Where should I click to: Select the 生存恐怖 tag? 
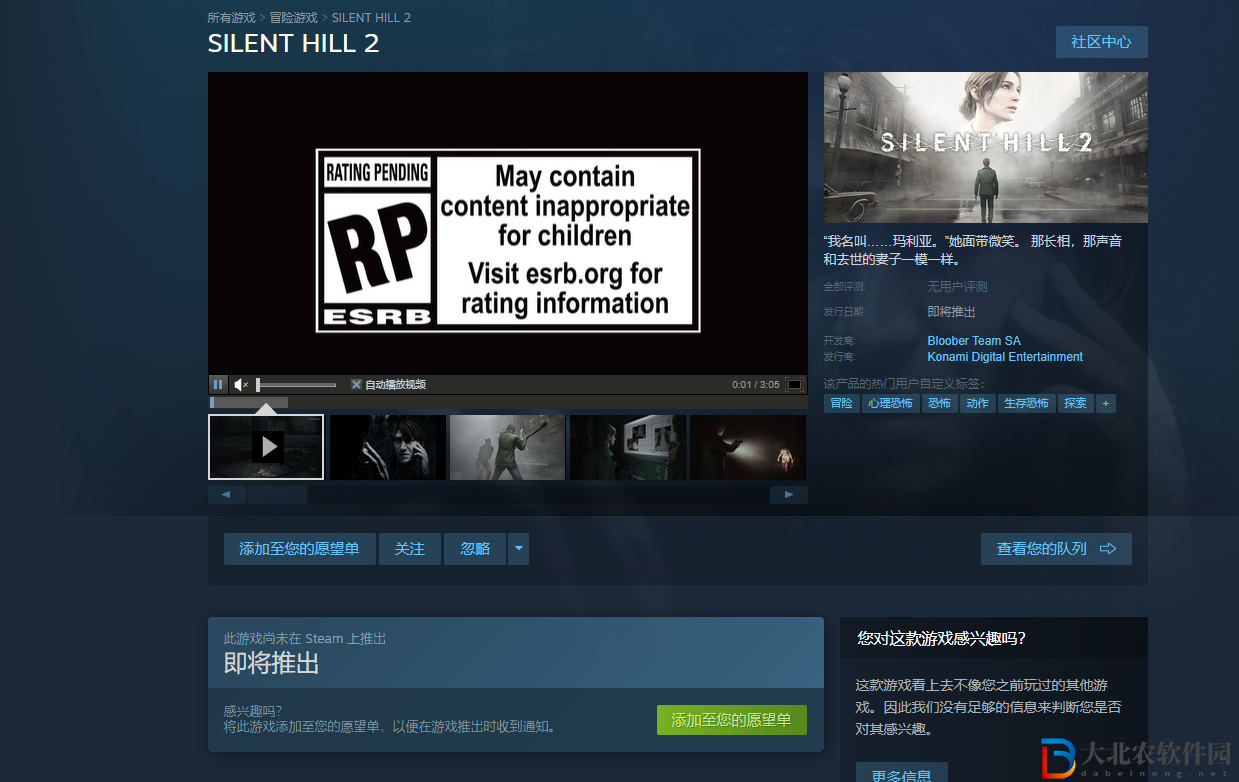(x=1026, y=403)
